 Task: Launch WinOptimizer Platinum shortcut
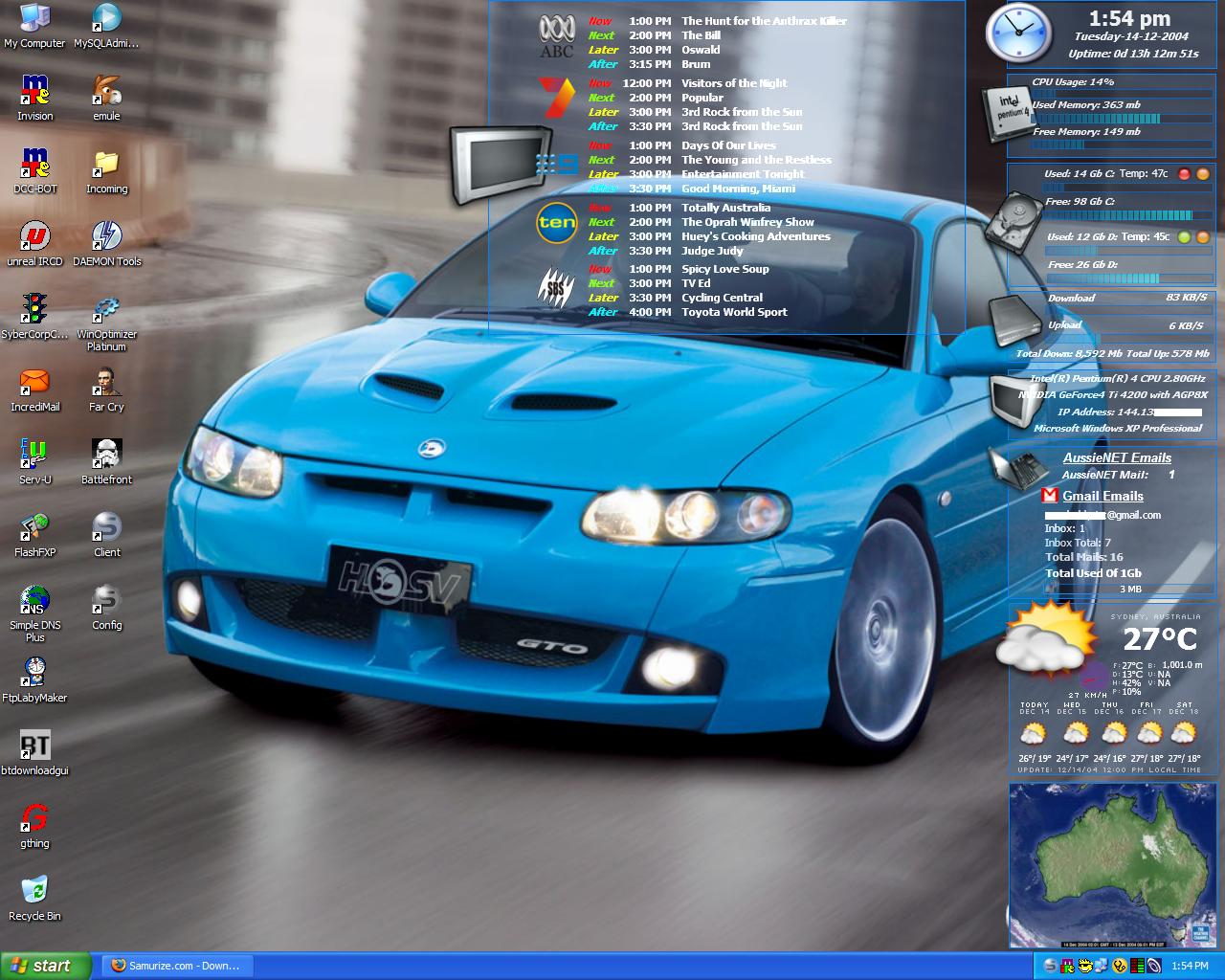[x=106, y=323]
